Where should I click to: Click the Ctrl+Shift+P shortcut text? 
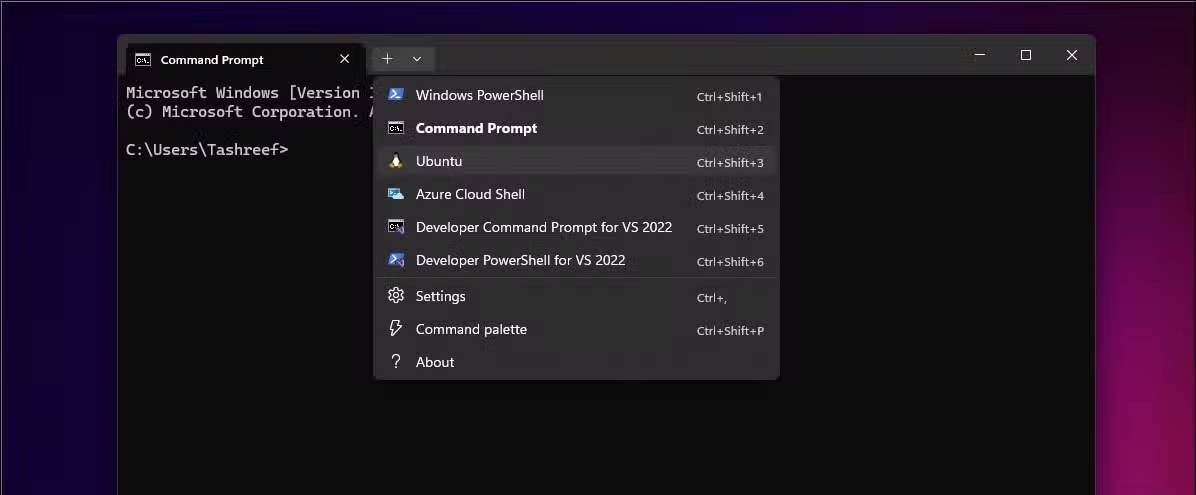(x=730, y=331)
